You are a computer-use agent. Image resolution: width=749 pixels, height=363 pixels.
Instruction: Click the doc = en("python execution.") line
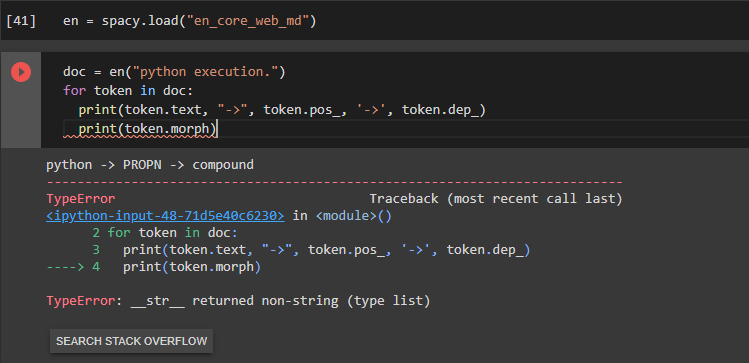coord(174,72)
